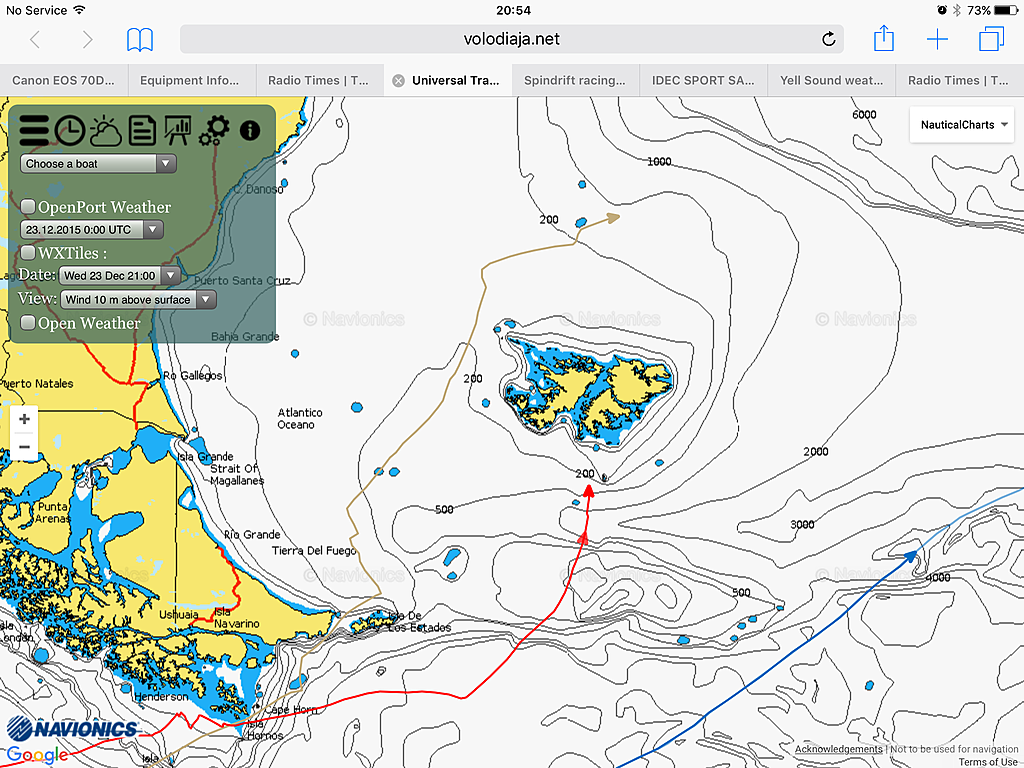This screenshot has width=1024, height=768.
Task: Click the Google logo on the map
Action: click(37, 756)
